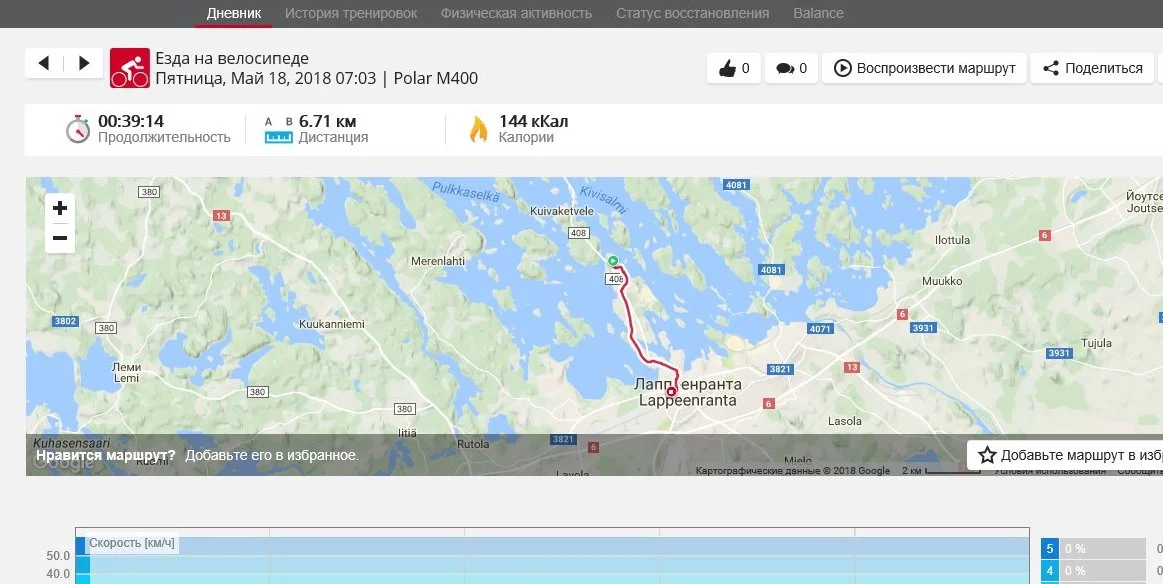Switch to Дневник tab
The image size is (1163, 584).
click(234, 13)
